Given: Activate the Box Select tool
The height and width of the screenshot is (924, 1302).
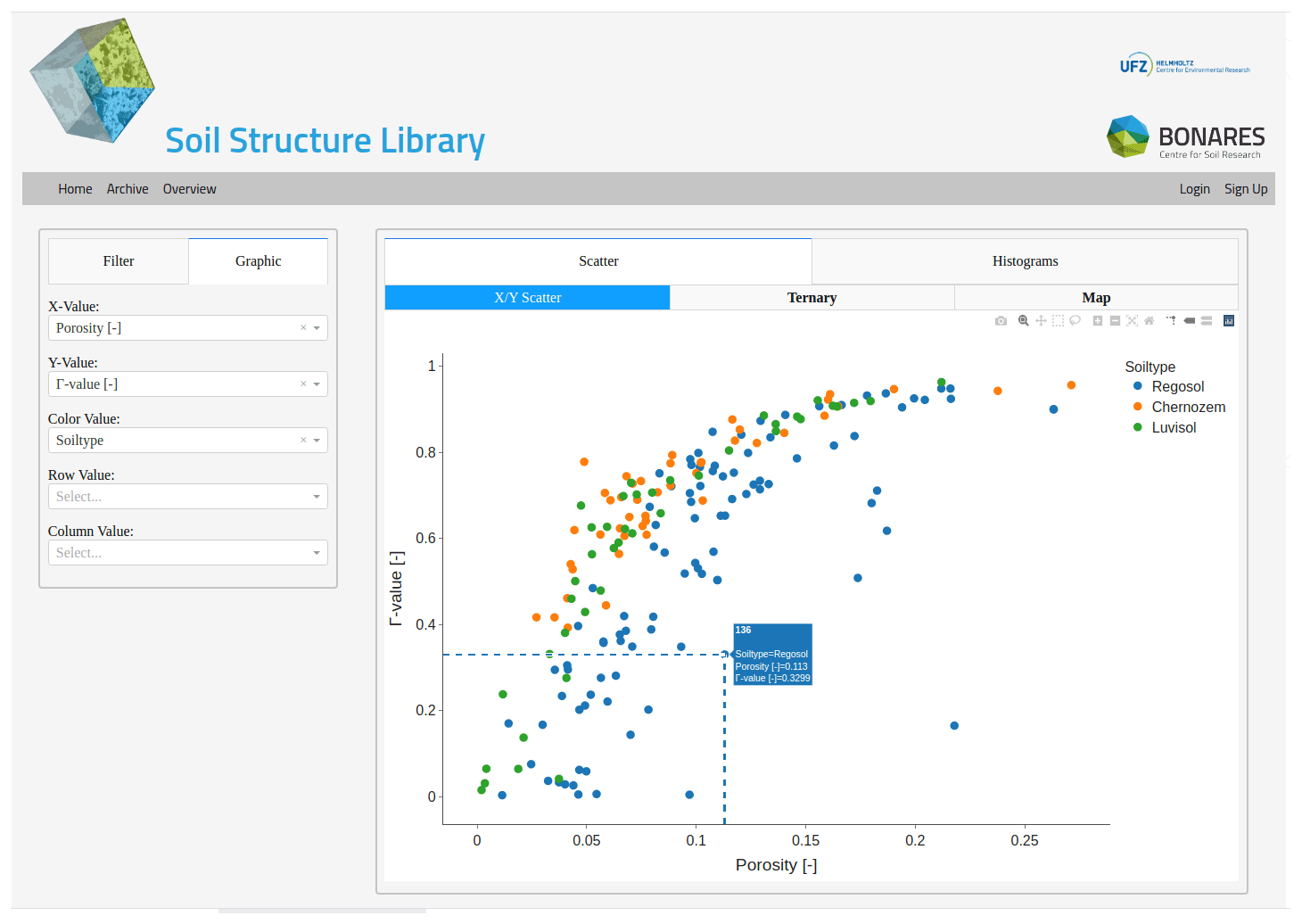Looking at the screenshot, I should click(1058, 321).
